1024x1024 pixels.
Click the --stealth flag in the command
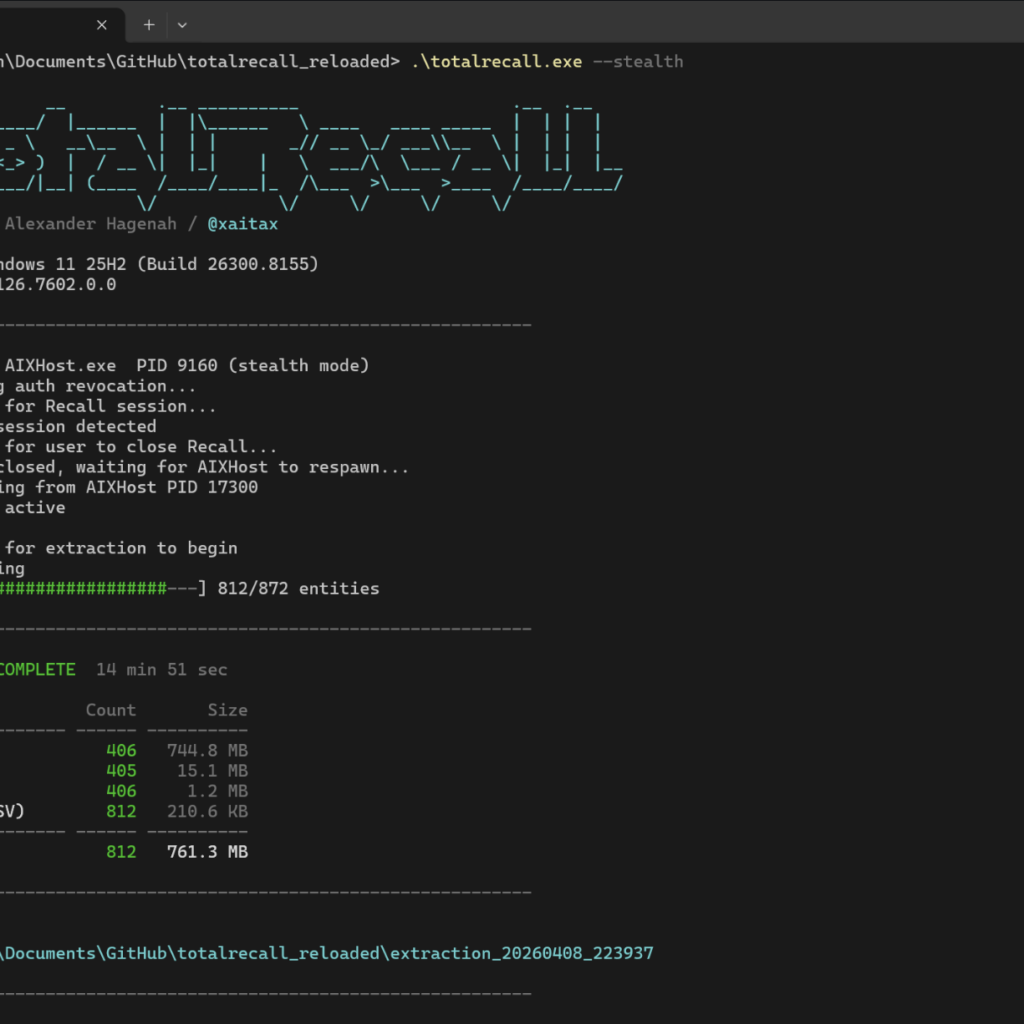(638, 61)
